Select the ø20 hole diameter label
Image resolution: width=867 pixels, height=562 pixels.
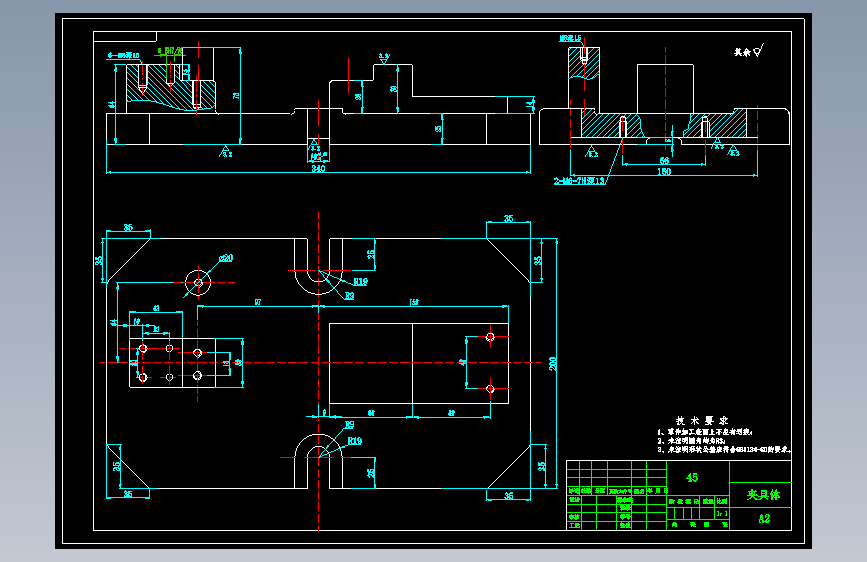point(226,258)
